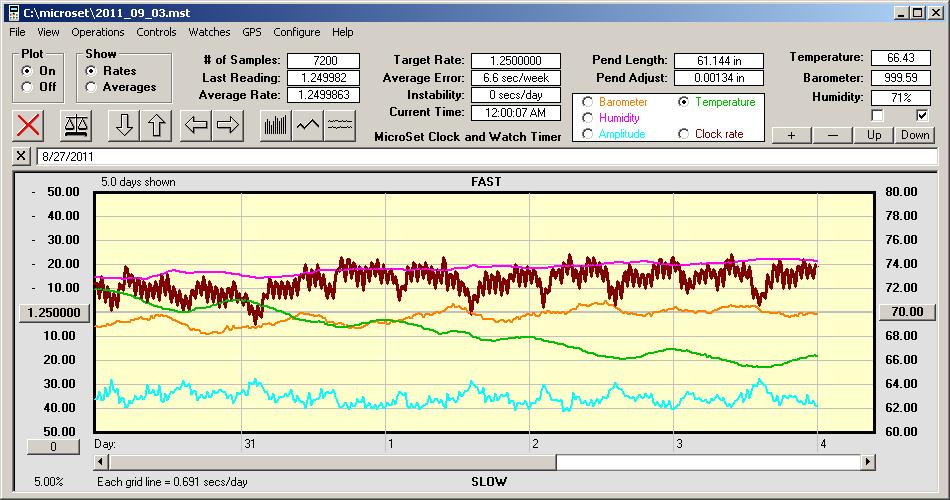
Task: Open the File menu
Action: [17, 32]
